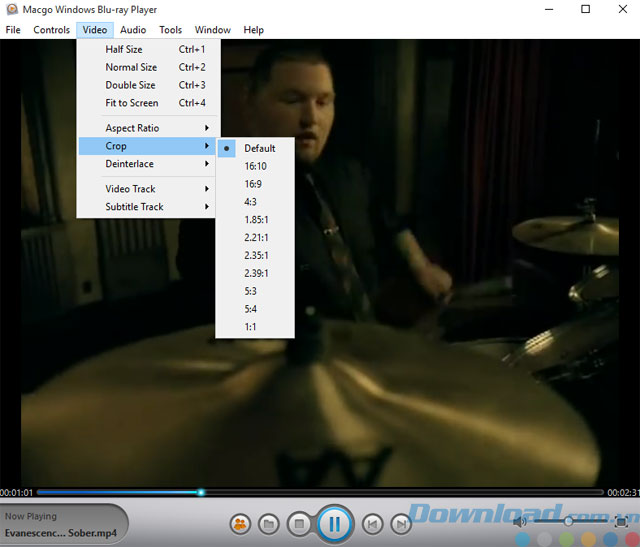The width and height of the screenshot is (640, 547).
Task: Skip to the next track
Action: (x=401, y=523)
